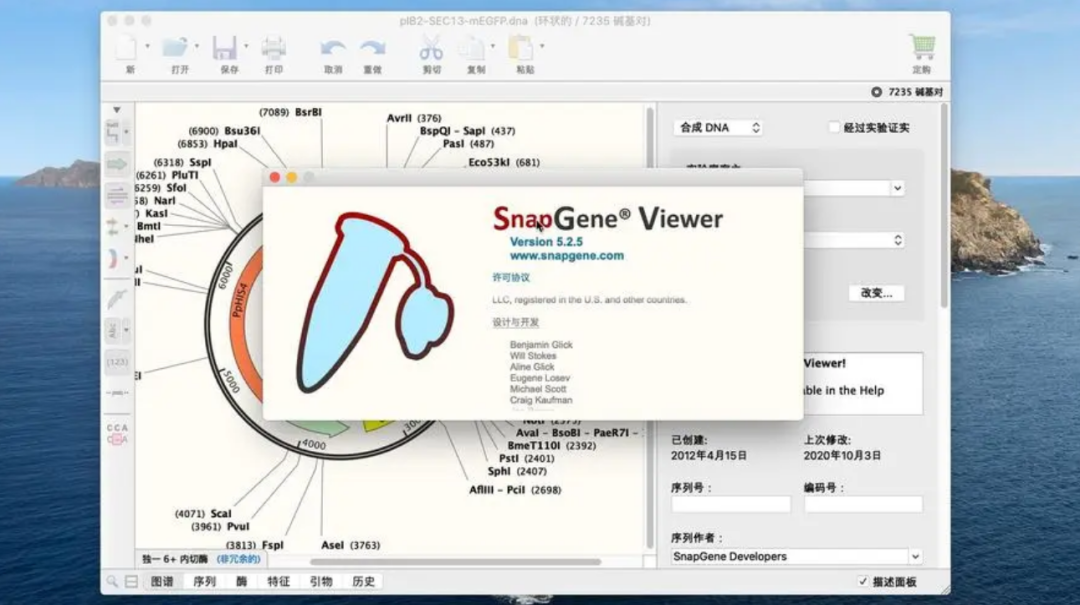1080x605 pixels.
Task: Click the Redo (重做) arrow icon
Action: click(x=371, y=47)
